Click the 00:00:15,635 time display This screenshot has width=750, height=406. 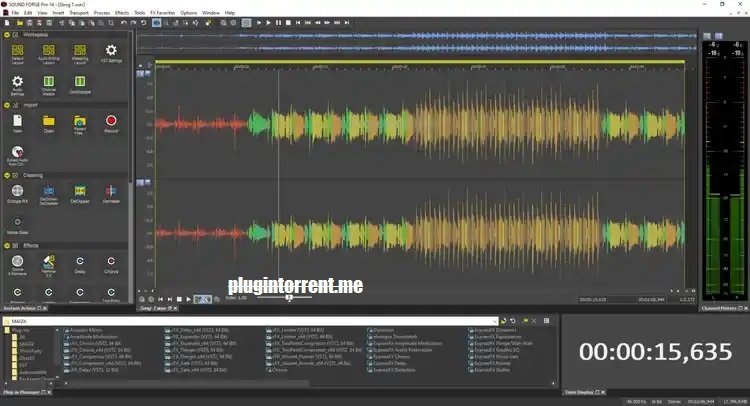(x=655, y=352)
